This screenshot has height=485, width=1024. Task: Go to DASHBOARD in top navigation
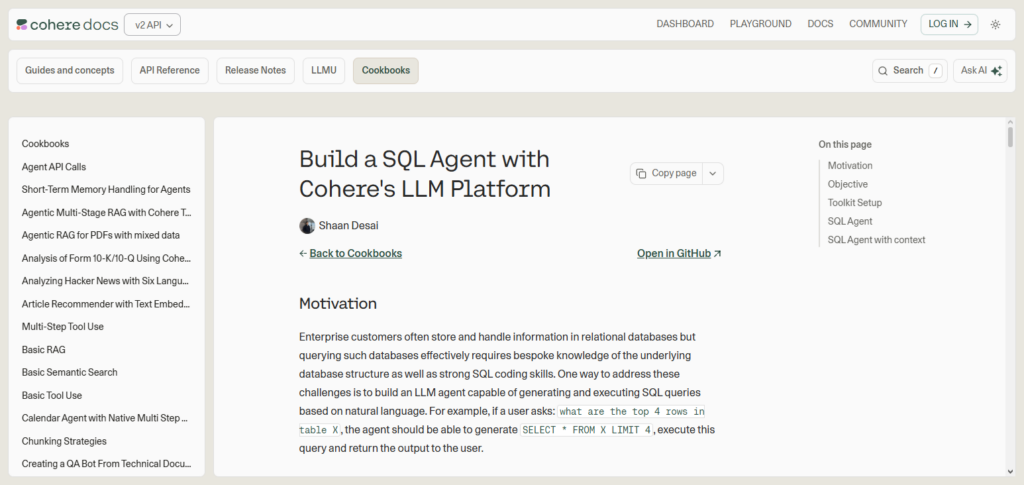tap(685, 24)
